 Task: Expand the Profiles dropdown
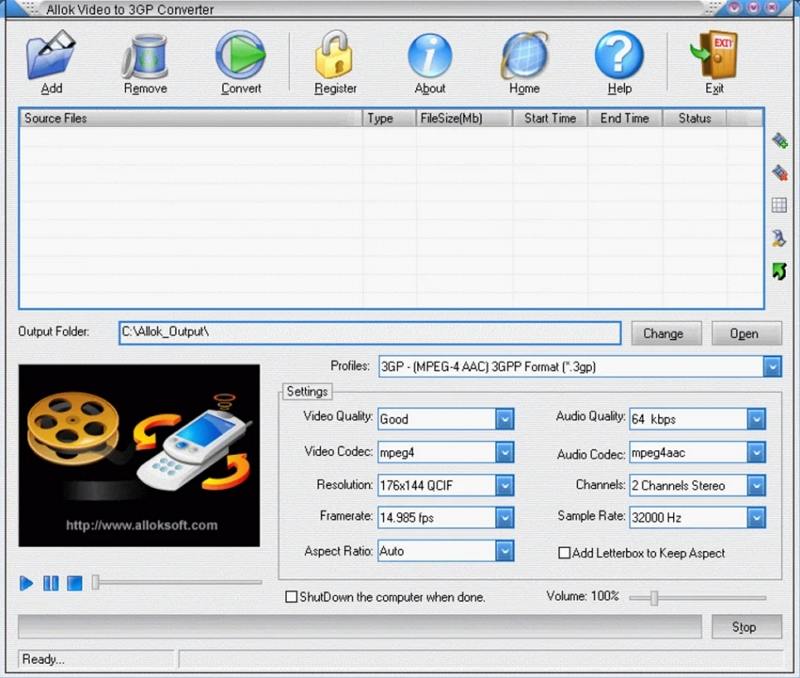point(772,367)
